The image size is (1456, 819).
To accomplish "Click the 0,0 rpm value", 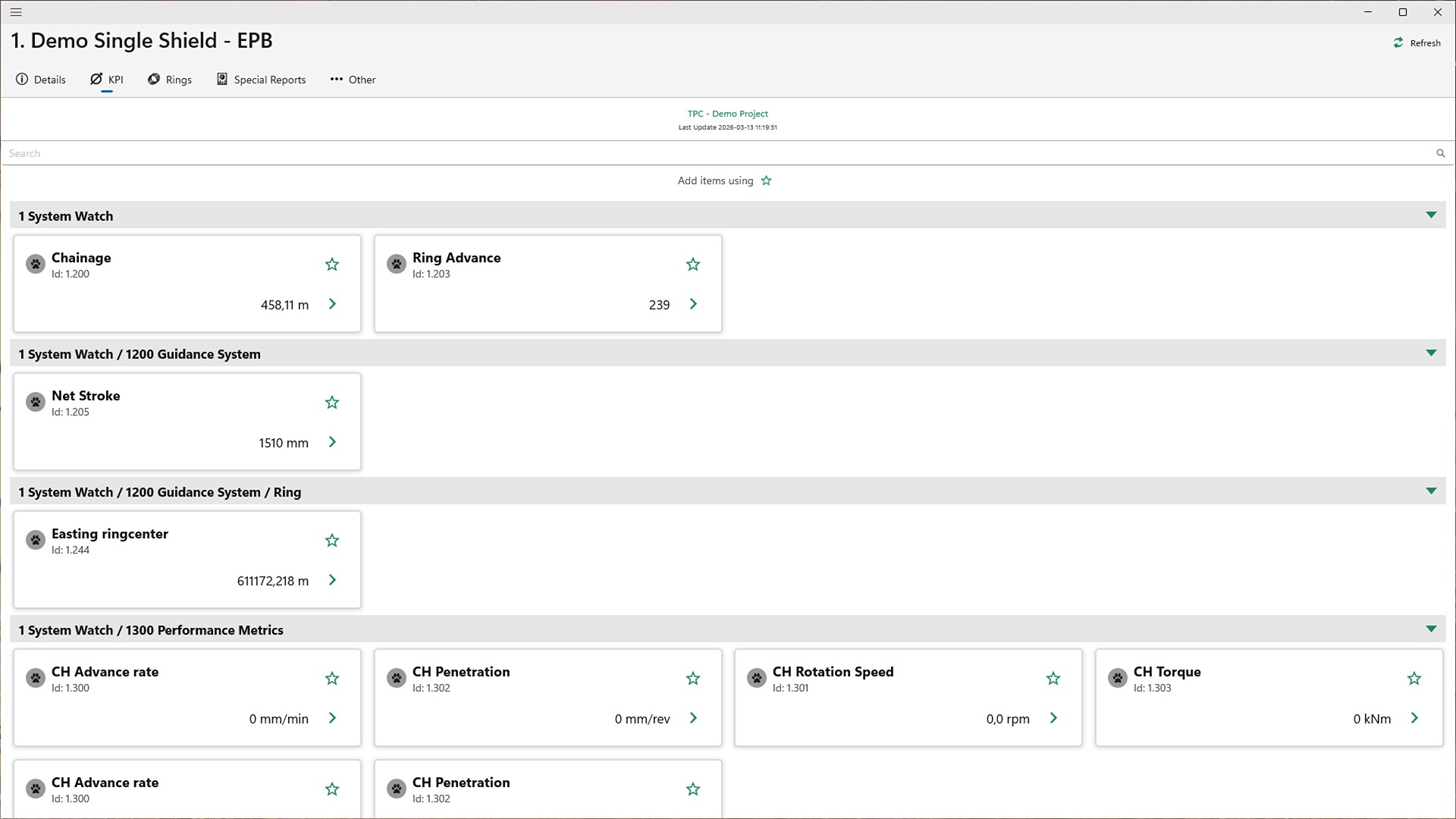I will tap(1008, 719).
